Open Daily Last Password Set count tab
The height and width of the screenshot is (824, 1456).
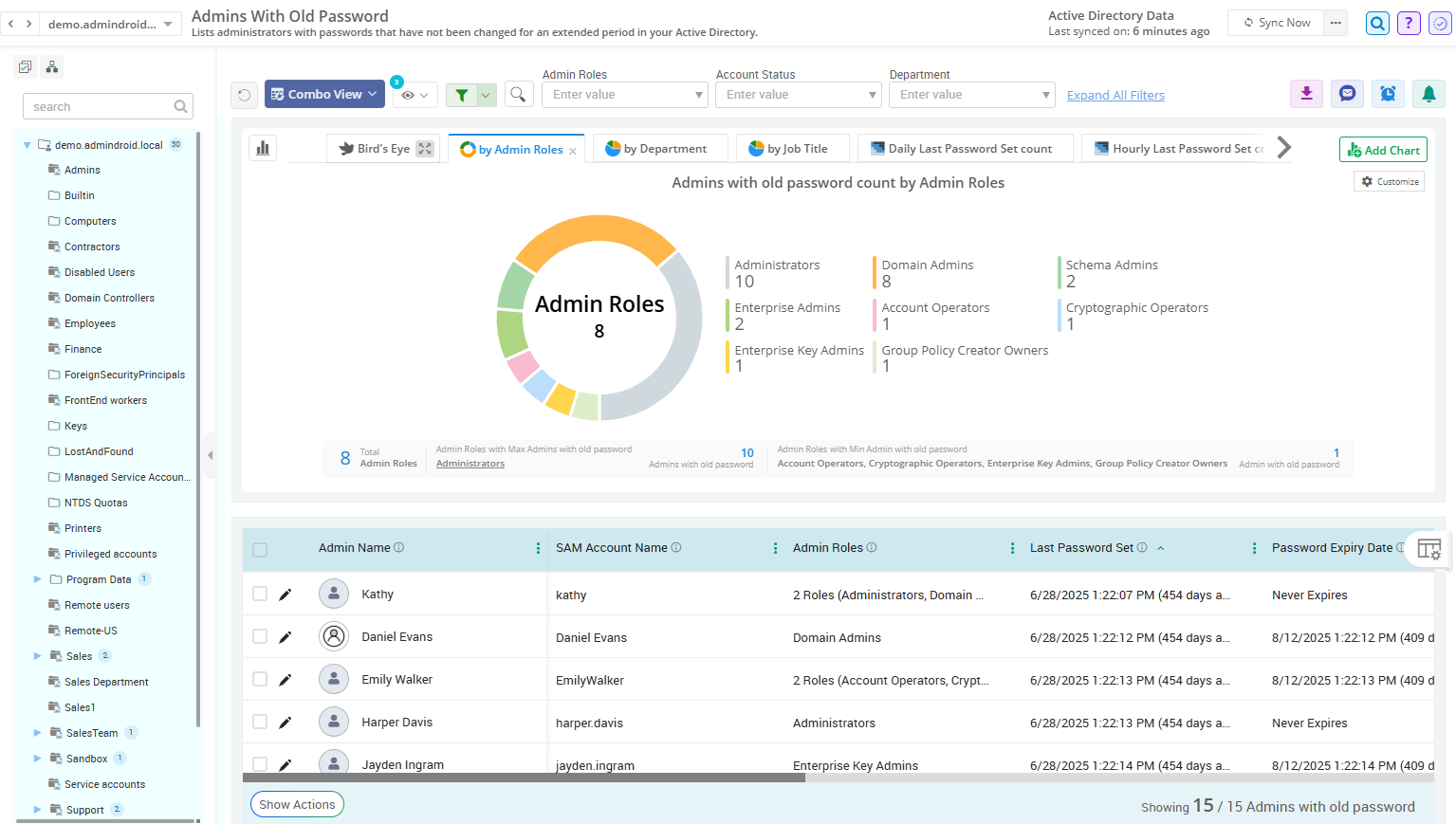[967, 149]
